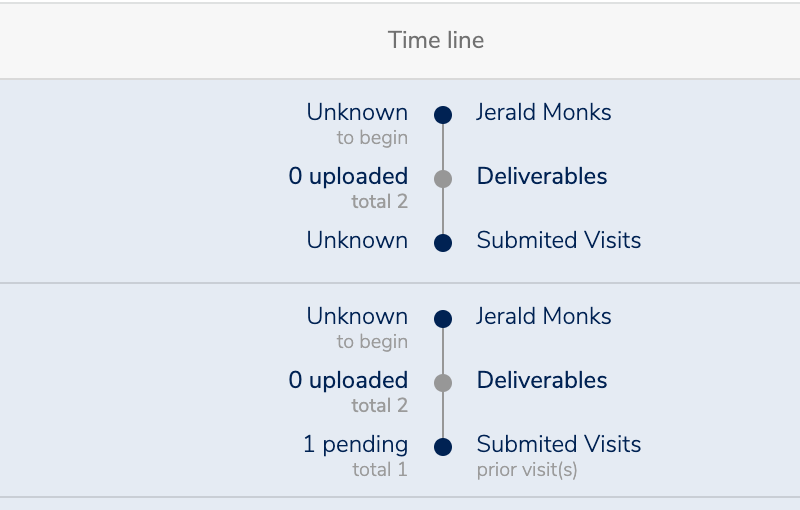Image resolution: width=800 pixels, height=510 pixels.
Task: Click '0 uploaded' text in second row
Action: pos(348,380)
